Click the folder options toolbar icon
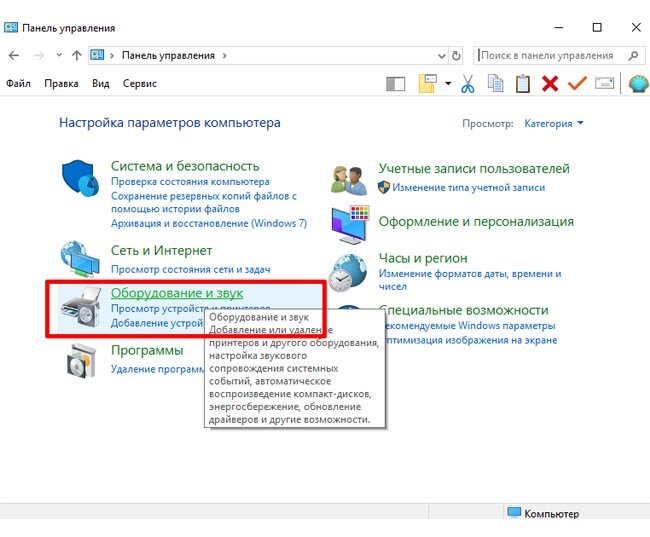The image size is (650, 537). 428,83
